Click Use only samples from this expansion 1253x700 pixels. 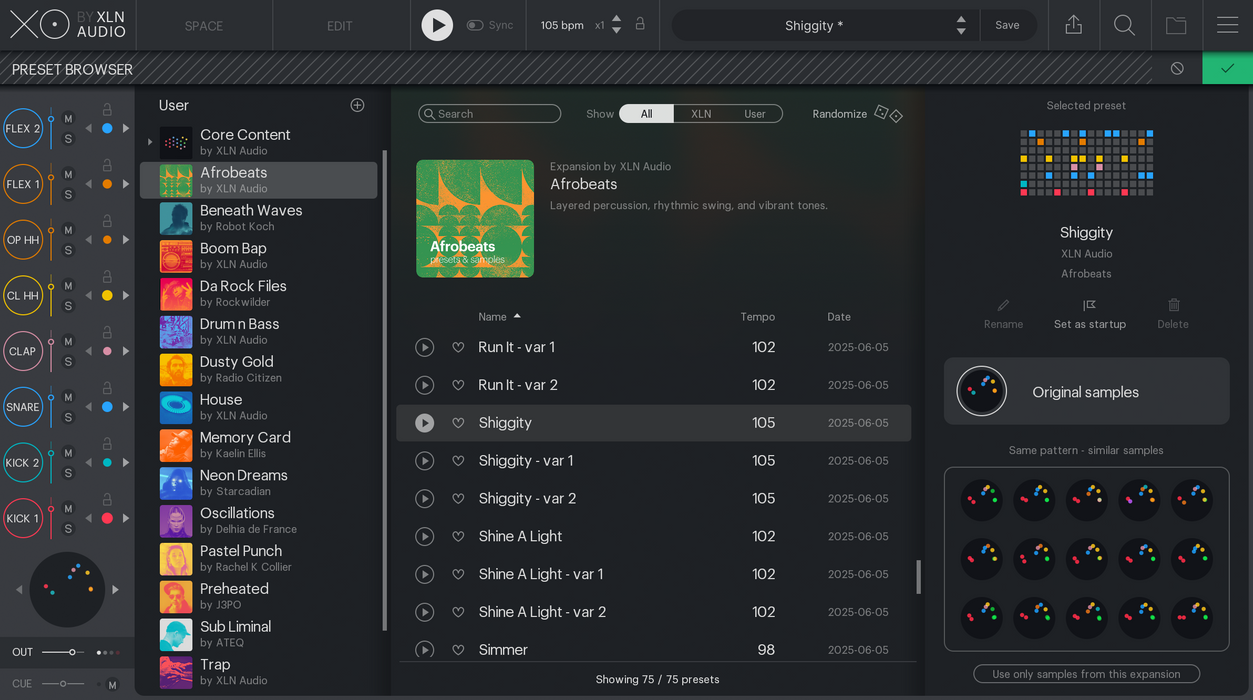pos(1086,673)
